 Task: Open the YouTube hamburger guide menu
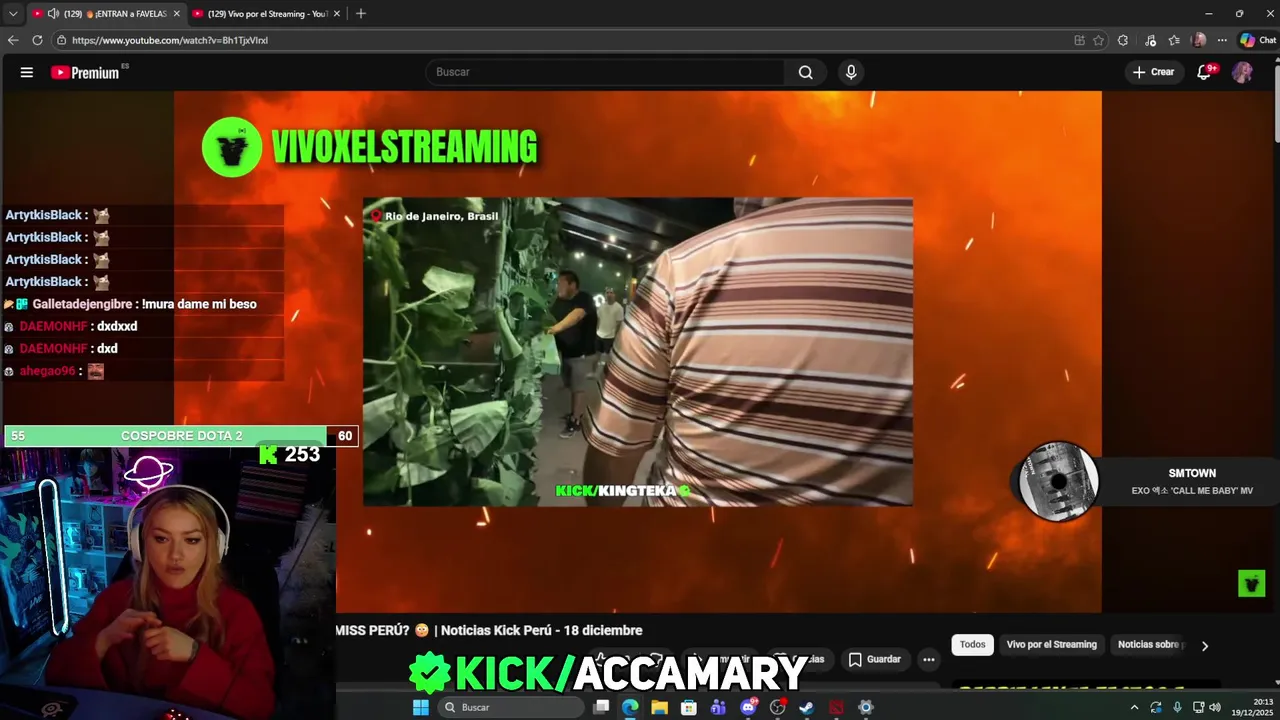(x=27, y=72)
